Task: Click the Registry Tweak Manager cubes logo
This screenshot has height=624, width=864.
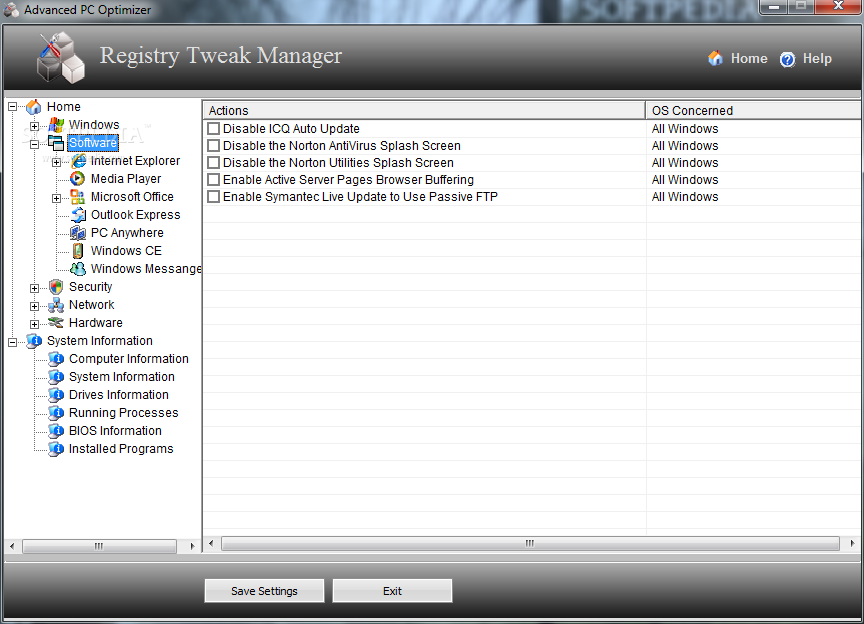Action: click(x=61, y=57)
